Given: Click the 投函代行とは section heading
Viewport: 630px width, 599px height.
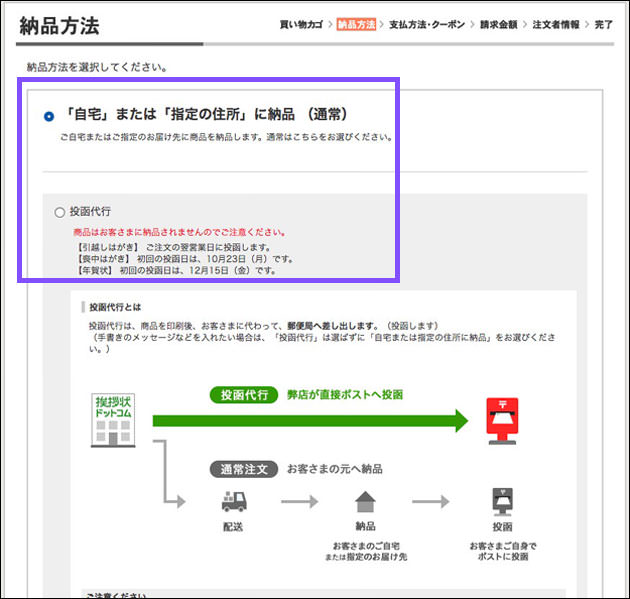Looking at the screenshot, I should click(115, 307).
